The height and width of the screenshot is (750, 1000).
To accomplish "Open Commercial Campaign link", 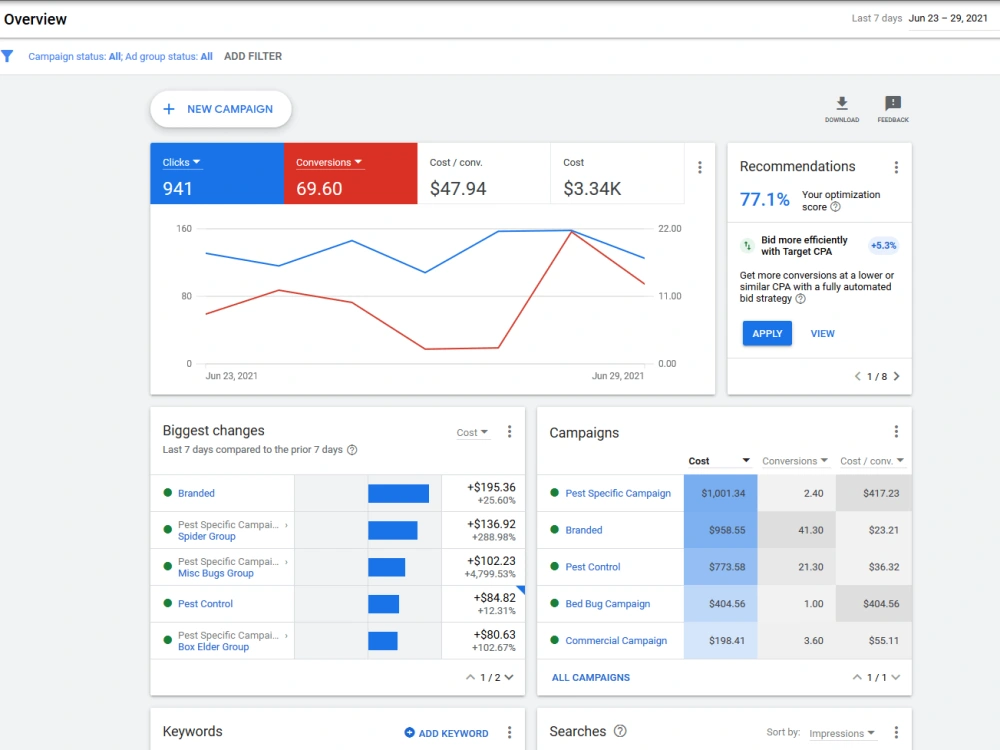I will [616, 641].
